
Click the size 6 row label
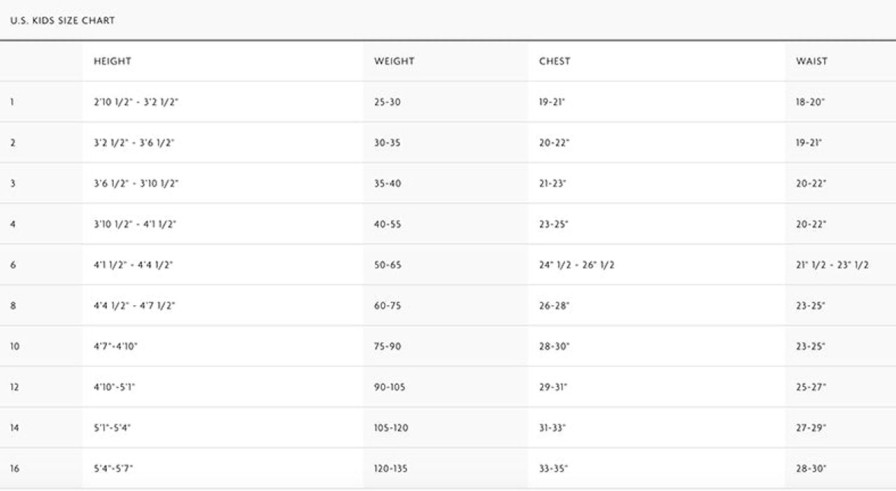click(x=12, y=265)
